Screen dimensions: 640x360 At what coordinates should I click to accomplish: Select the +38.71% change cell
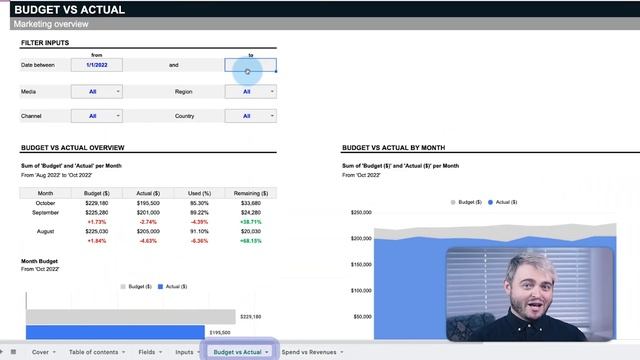click(x=251, y=222)
